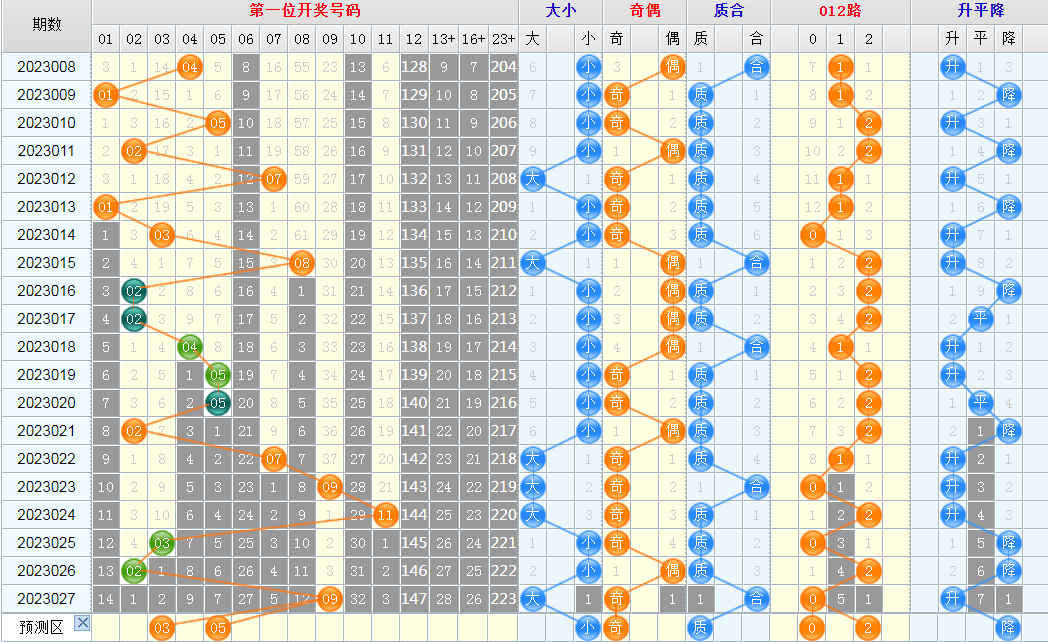The width and height of the screenshot is (1048, 642).
Task: Click the 13+ column header
Action: click(x=444, y=39)
